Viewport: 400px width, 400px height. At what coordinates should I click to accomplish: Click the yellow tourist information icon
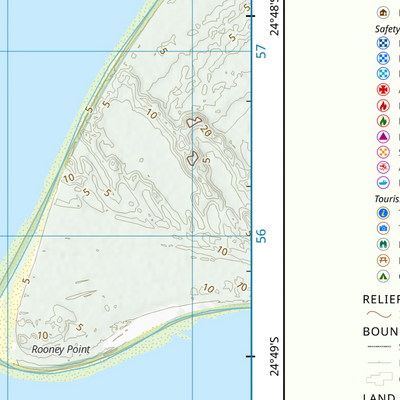point(383,213)
